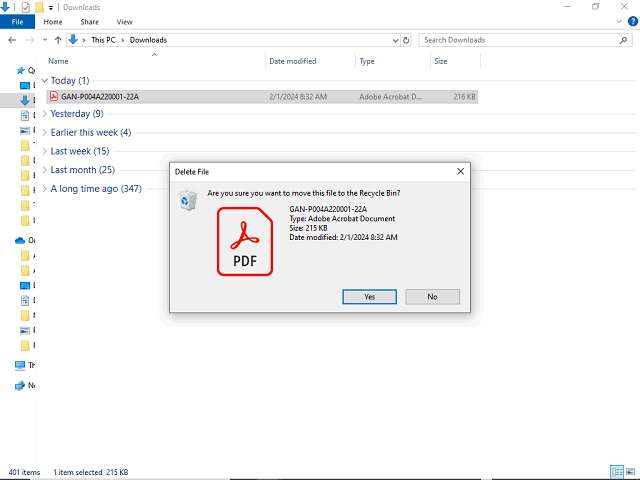Open This PC in the navigation pane
Screen dimensions: 640x480
(x=20, y=365)
